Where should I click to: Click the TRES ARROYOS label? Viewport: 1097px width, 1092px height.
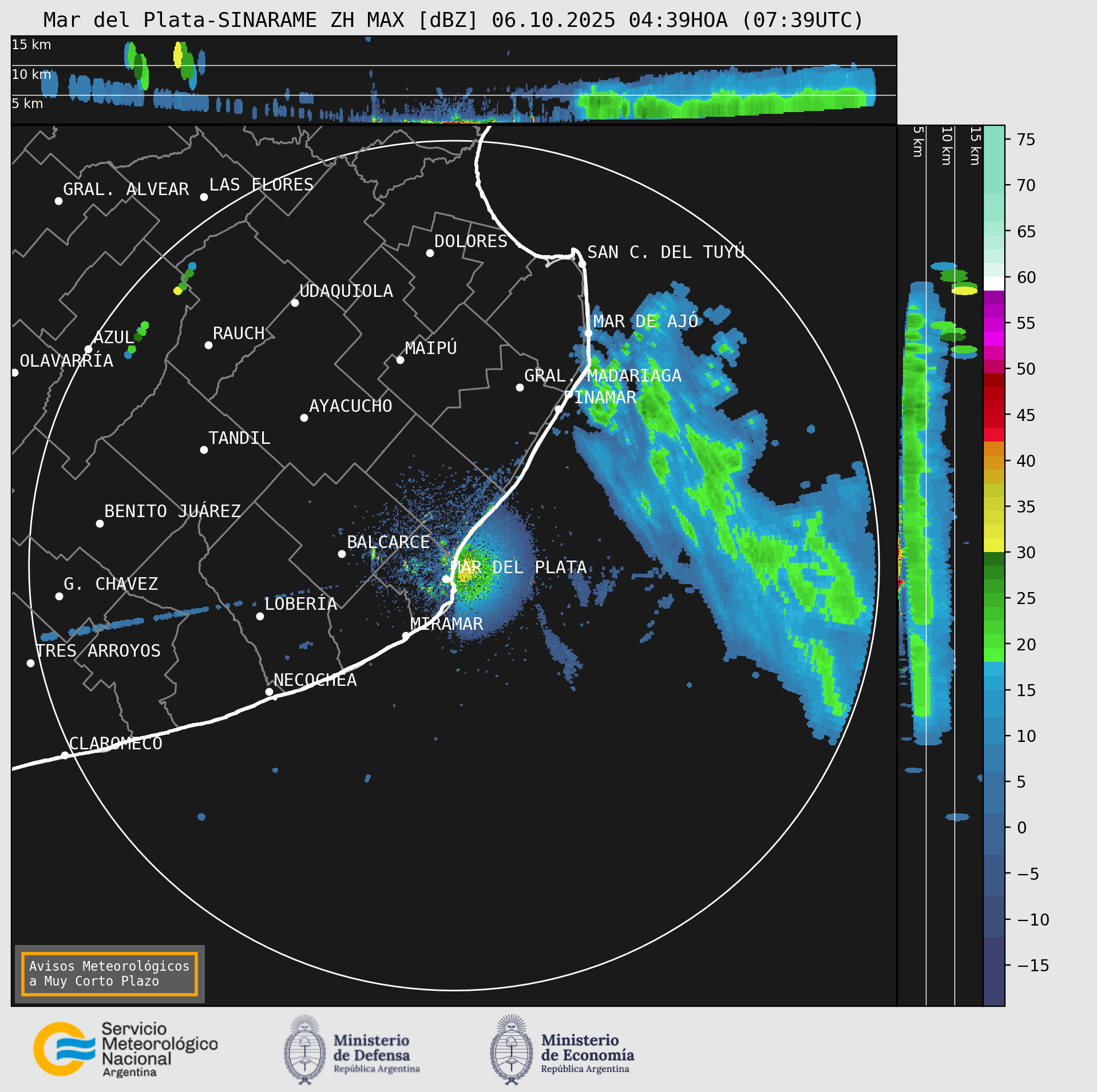tap(98, 650)
